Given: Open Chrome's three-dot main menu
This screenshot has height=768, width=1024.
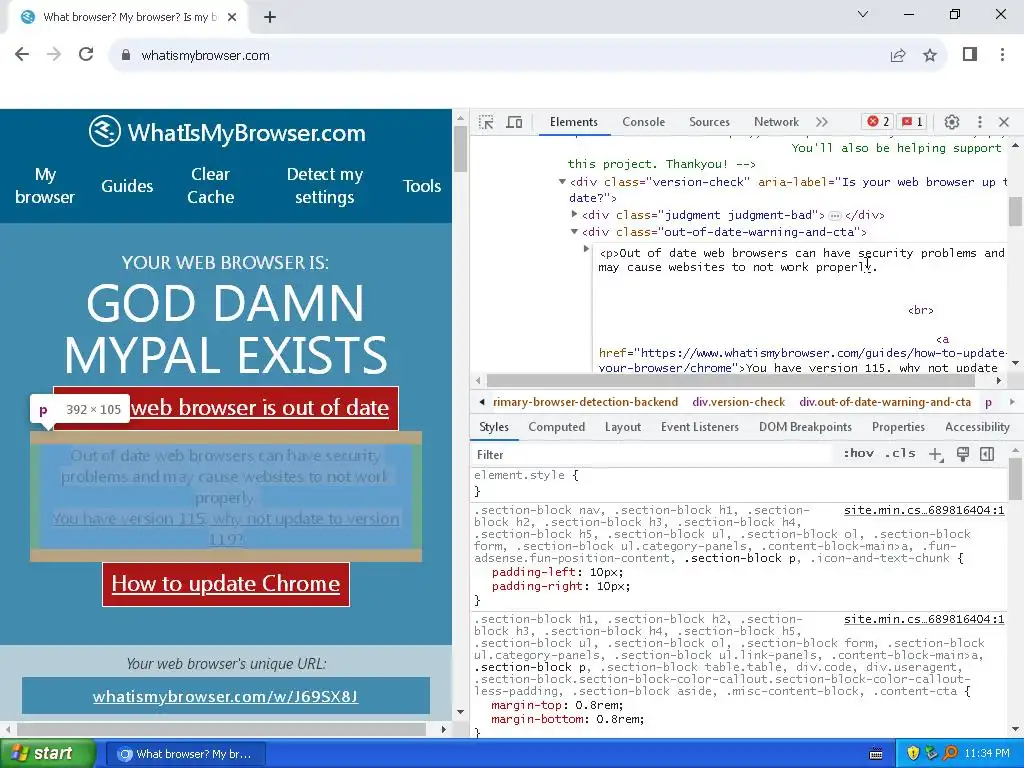Looking at the screenshot, I should (x=1002, y=55).
